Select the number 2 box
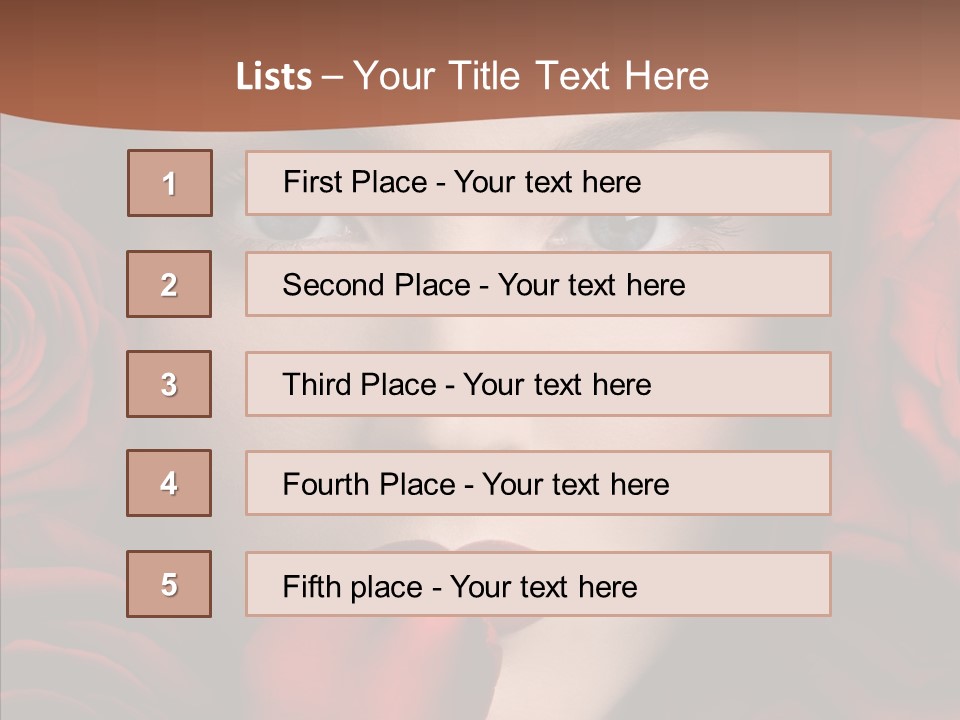The height and width of the screenshot is (720, 960). click(x=169, y=284)
